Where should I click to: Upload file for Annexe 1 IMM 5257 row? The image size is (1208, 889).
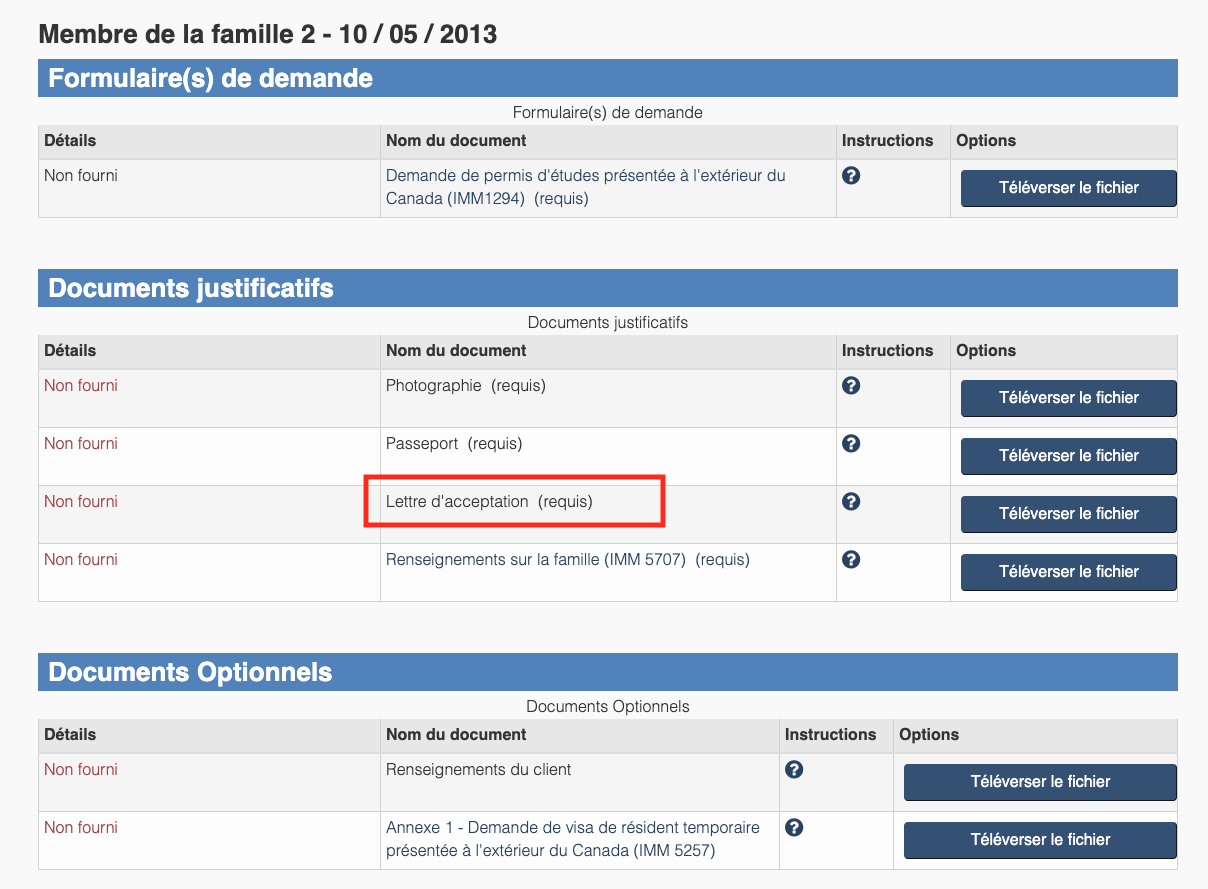click(x=1040, y=840)
